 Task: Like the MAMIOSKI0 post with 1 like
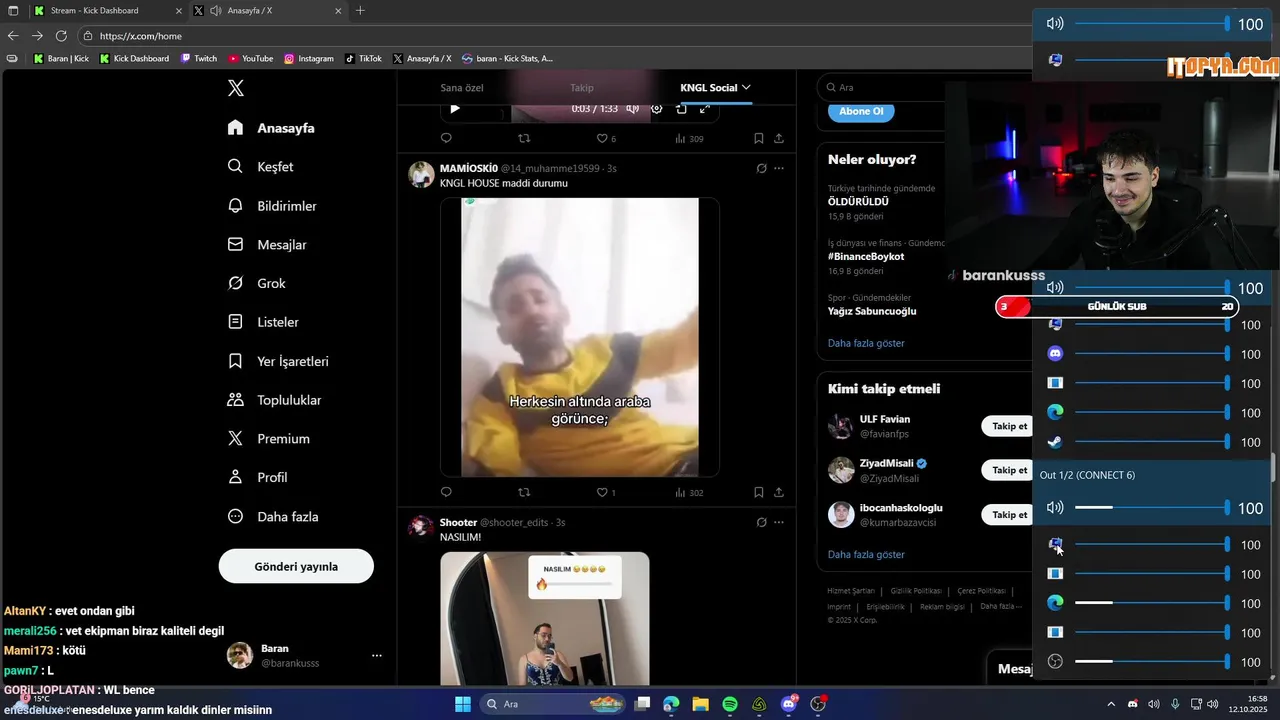pyautogui.click(x=607, y=492)
